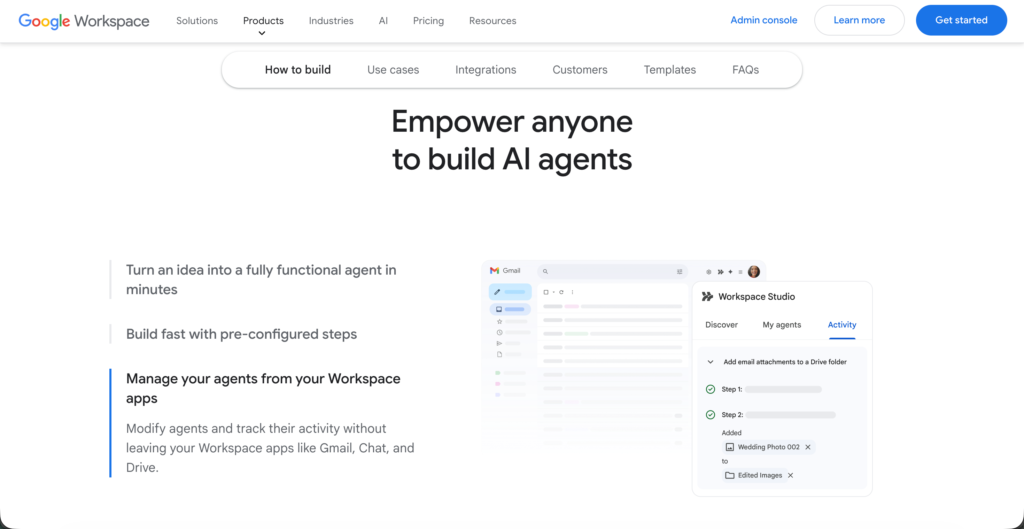Open the Solutions menu
Image resolution: width=1024 pixels, height=529 pixels.
[197, 20]
